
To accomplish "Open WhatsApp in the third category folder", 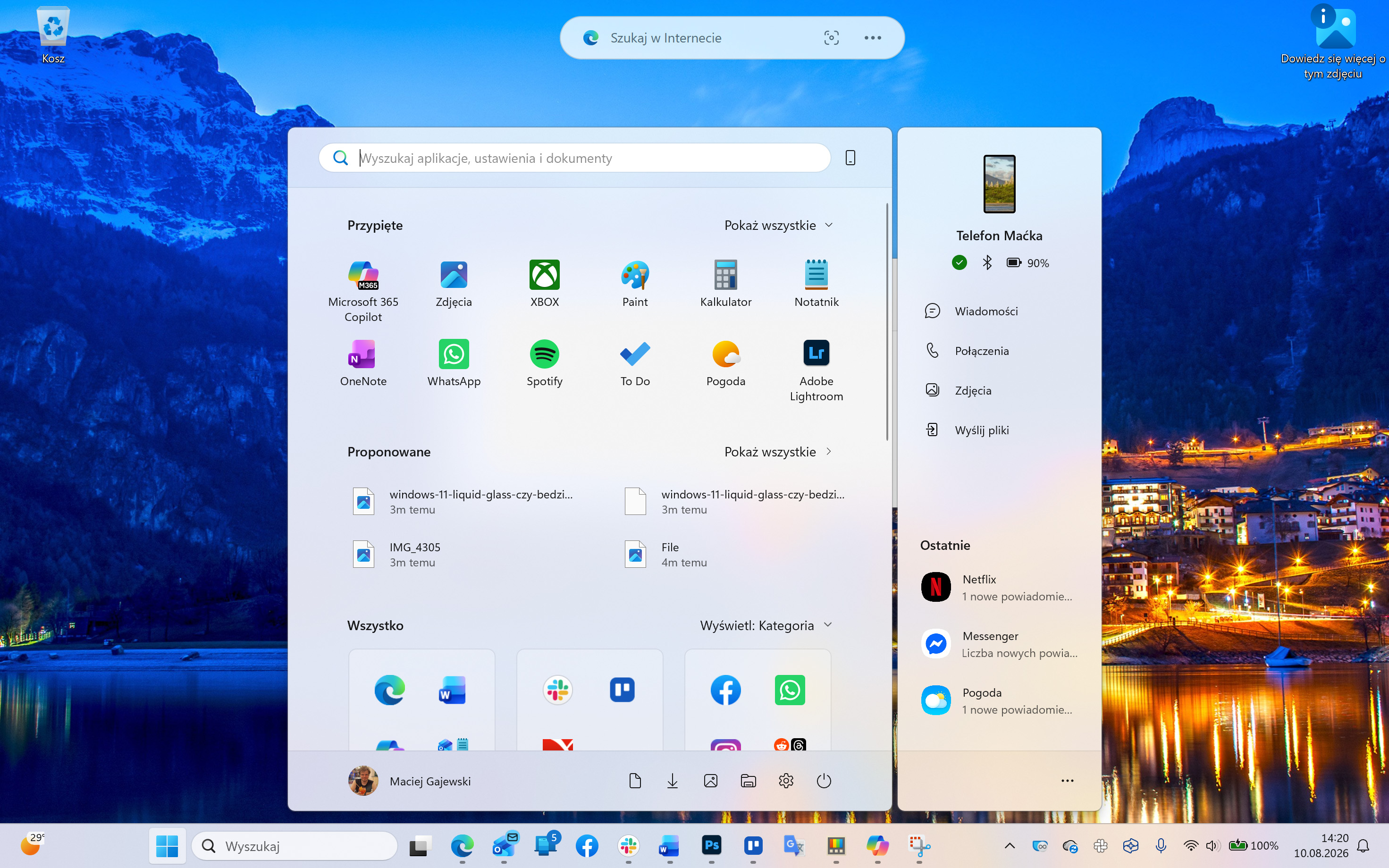I will tap(790, 690).
